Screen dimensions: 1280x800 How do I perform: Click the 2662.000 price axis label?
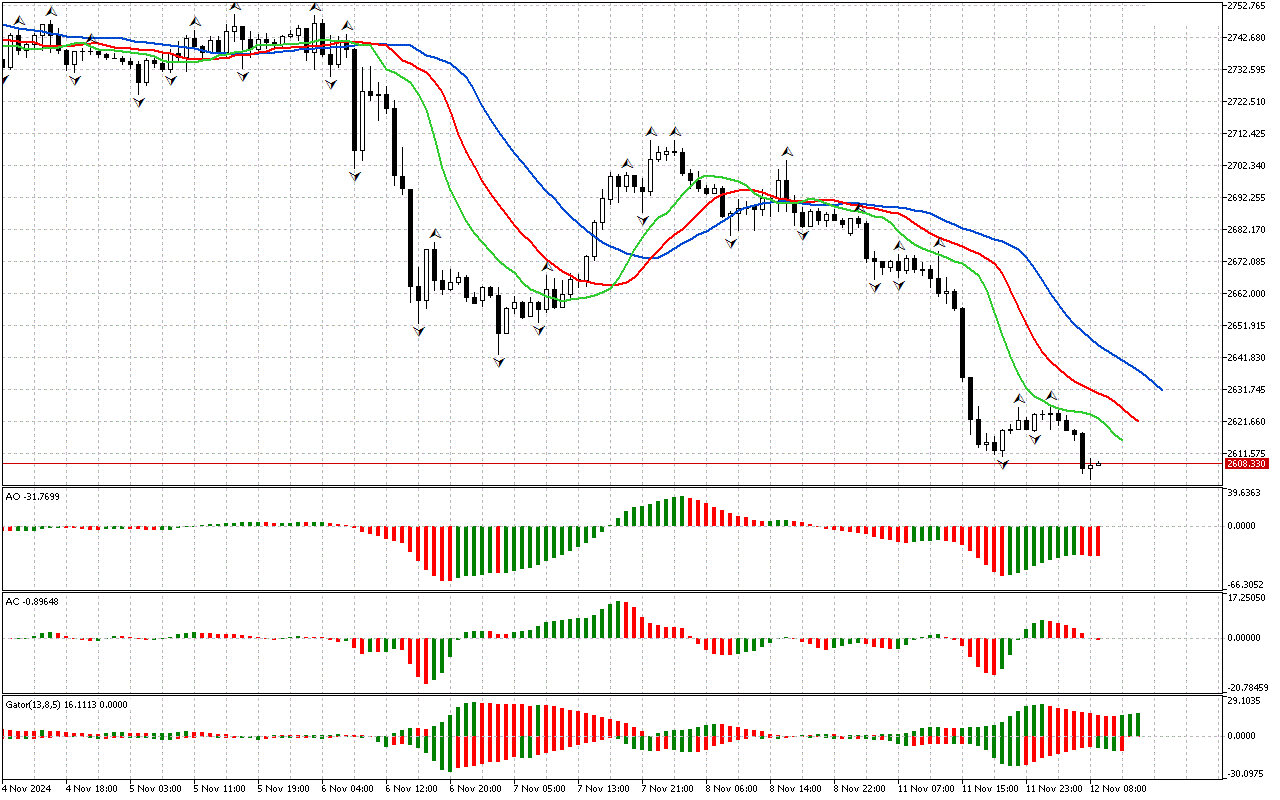click(x=1248, y=294)
